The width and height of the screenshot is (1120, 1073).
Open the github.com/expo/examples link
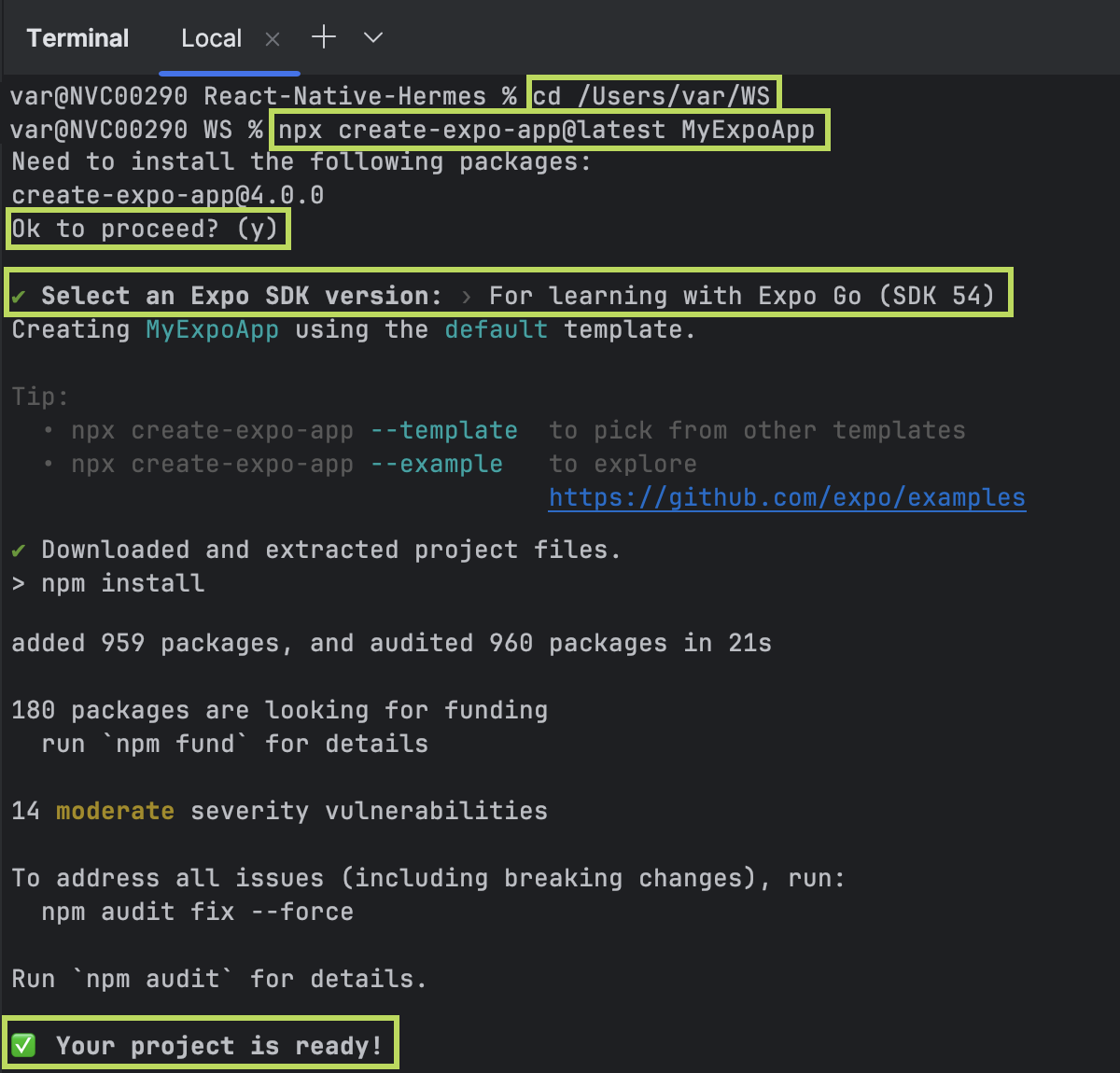[x=787, y=497]
